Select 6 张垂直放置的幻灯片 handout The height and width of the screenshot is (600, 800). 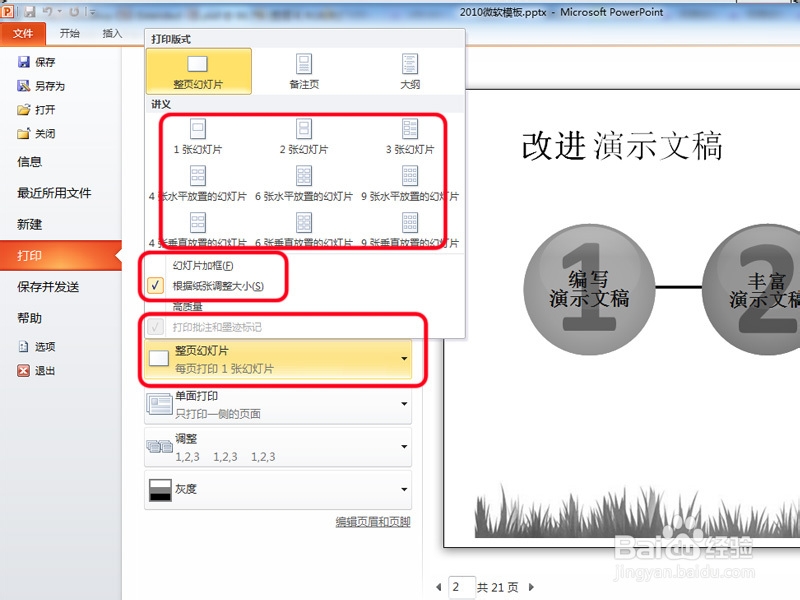(x=304, y=223)
